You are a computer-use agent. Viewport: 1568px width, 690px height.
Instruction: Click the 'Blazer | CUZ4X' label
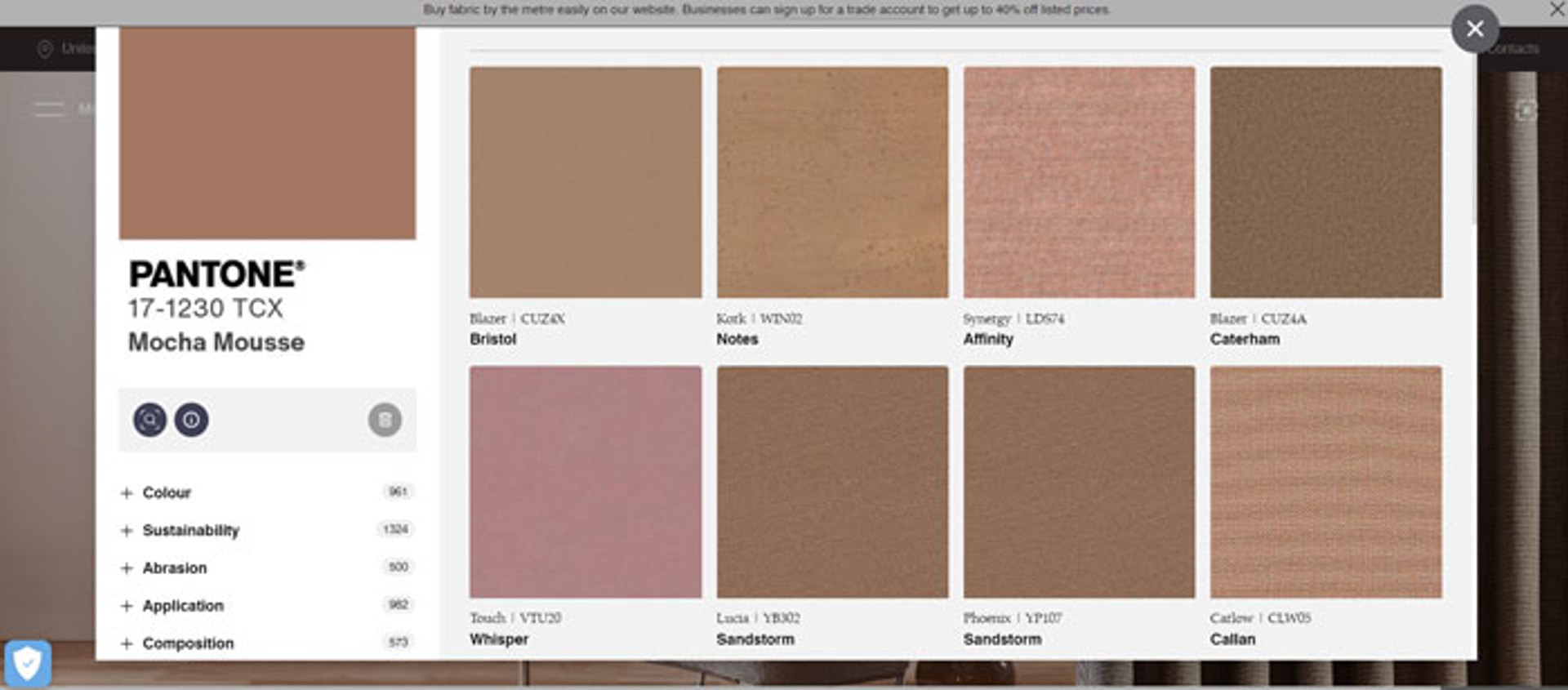pyautogui.click(x=517, y=318)
